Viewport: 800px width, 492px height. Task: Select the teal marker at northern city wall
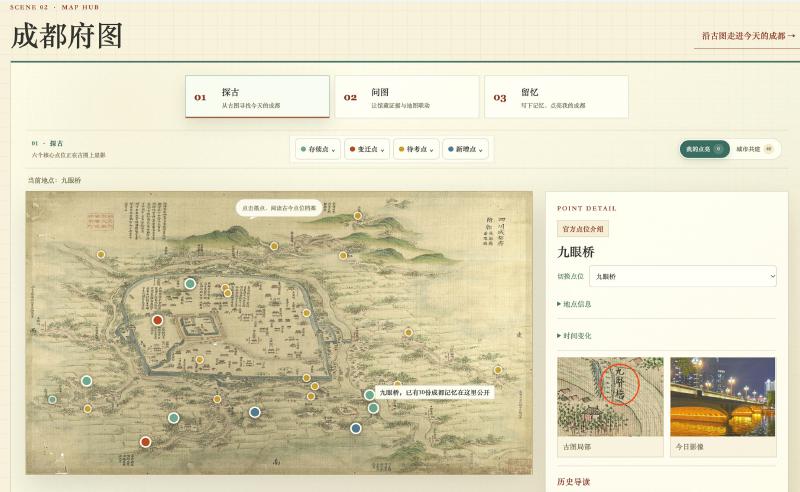click(x=190, y=283)
